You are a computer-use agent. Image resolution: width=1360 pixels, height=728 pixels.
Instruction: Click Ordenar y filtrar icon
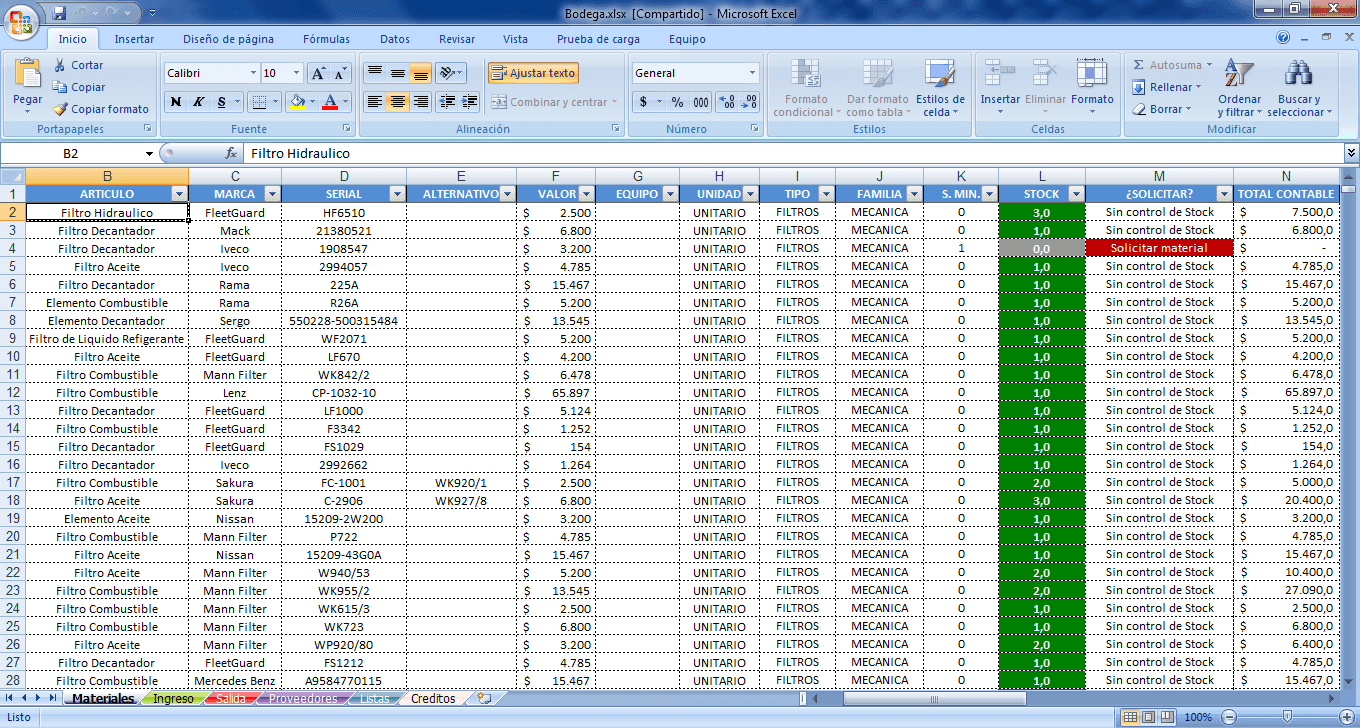(x=1239, y=74)
